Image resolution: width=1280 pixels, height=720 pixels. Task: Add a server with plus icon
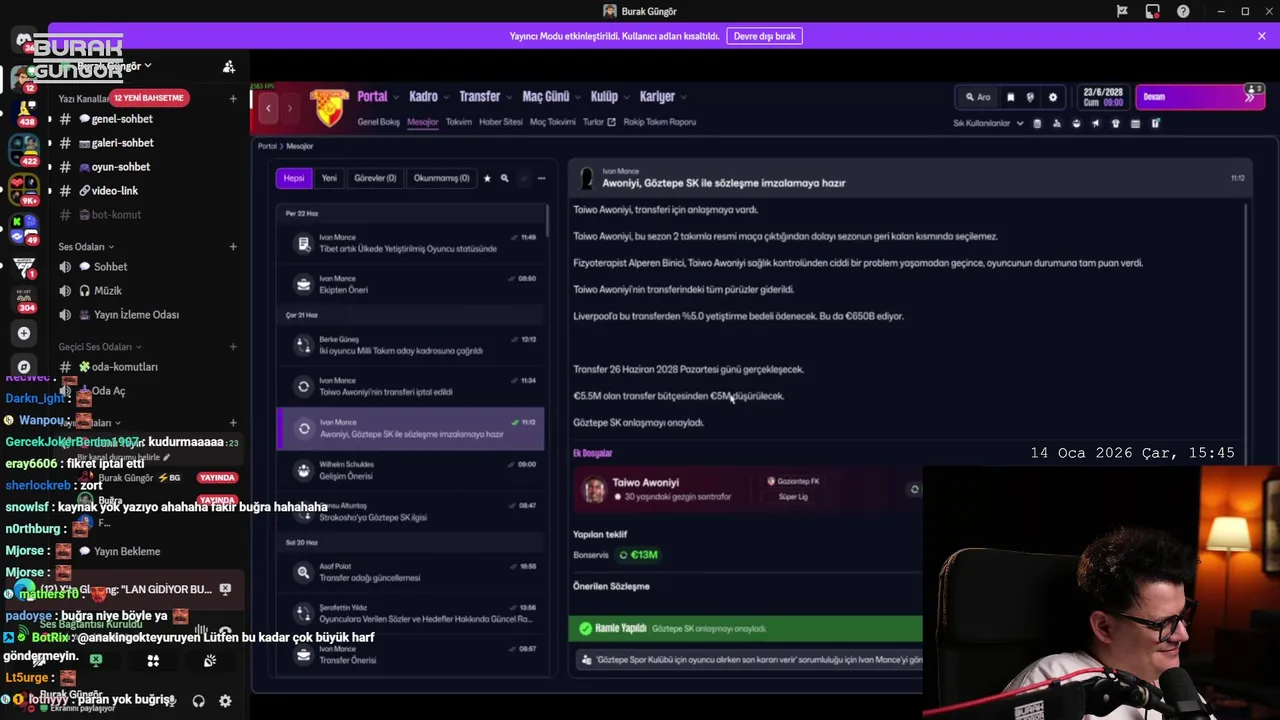click(x=24, y=333)
